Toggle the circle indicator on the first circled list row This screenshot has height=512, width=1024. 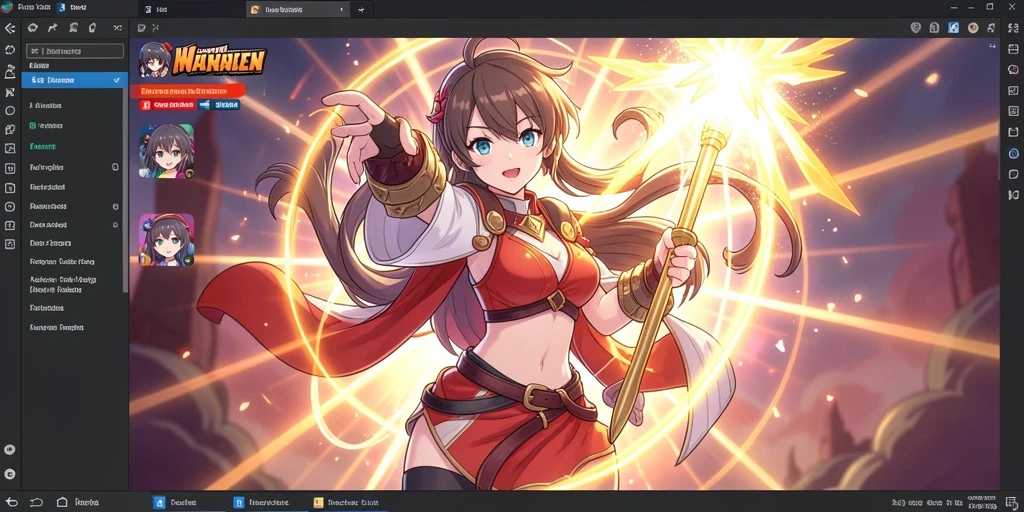pos(116,167)
